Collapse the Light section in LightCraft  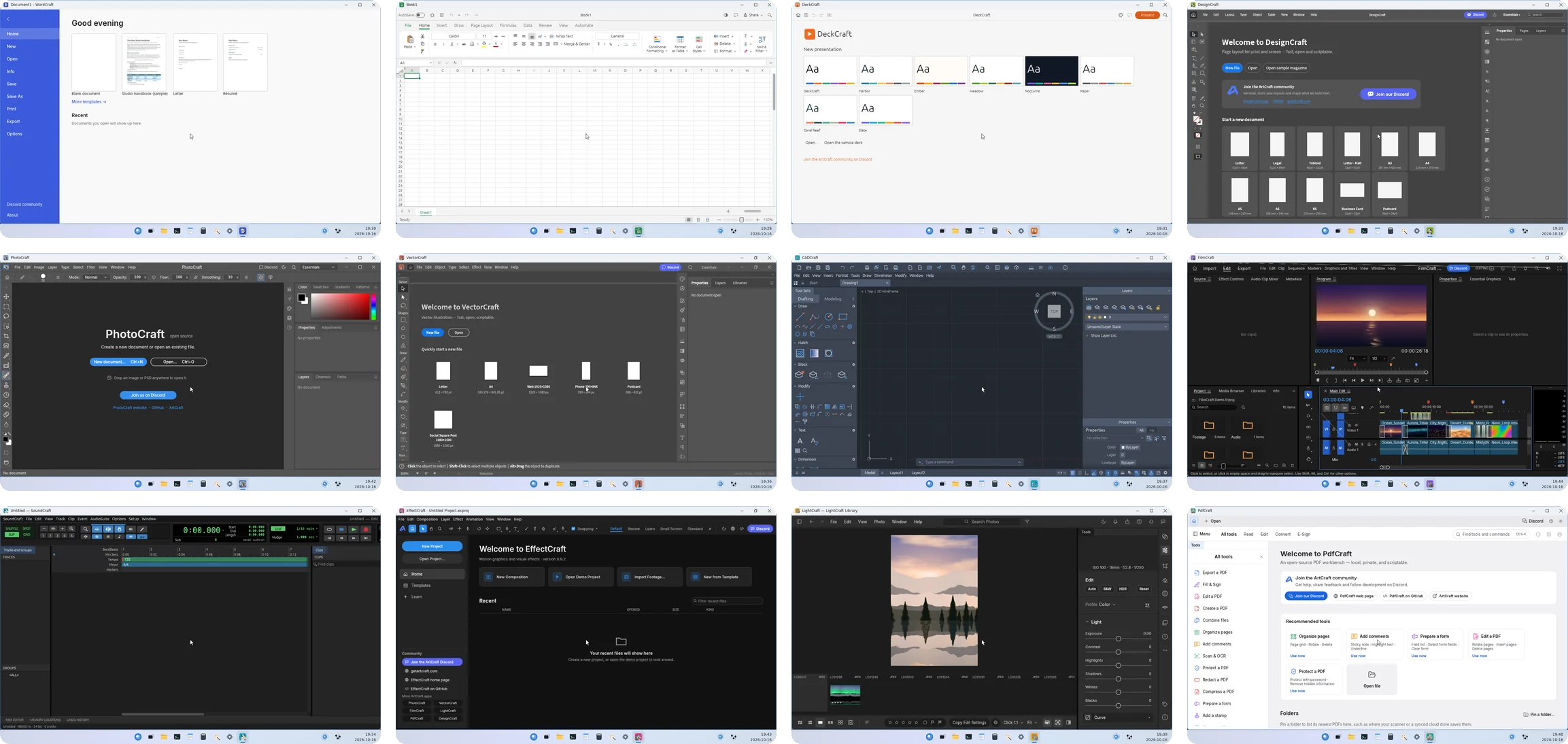[1088, 622]
